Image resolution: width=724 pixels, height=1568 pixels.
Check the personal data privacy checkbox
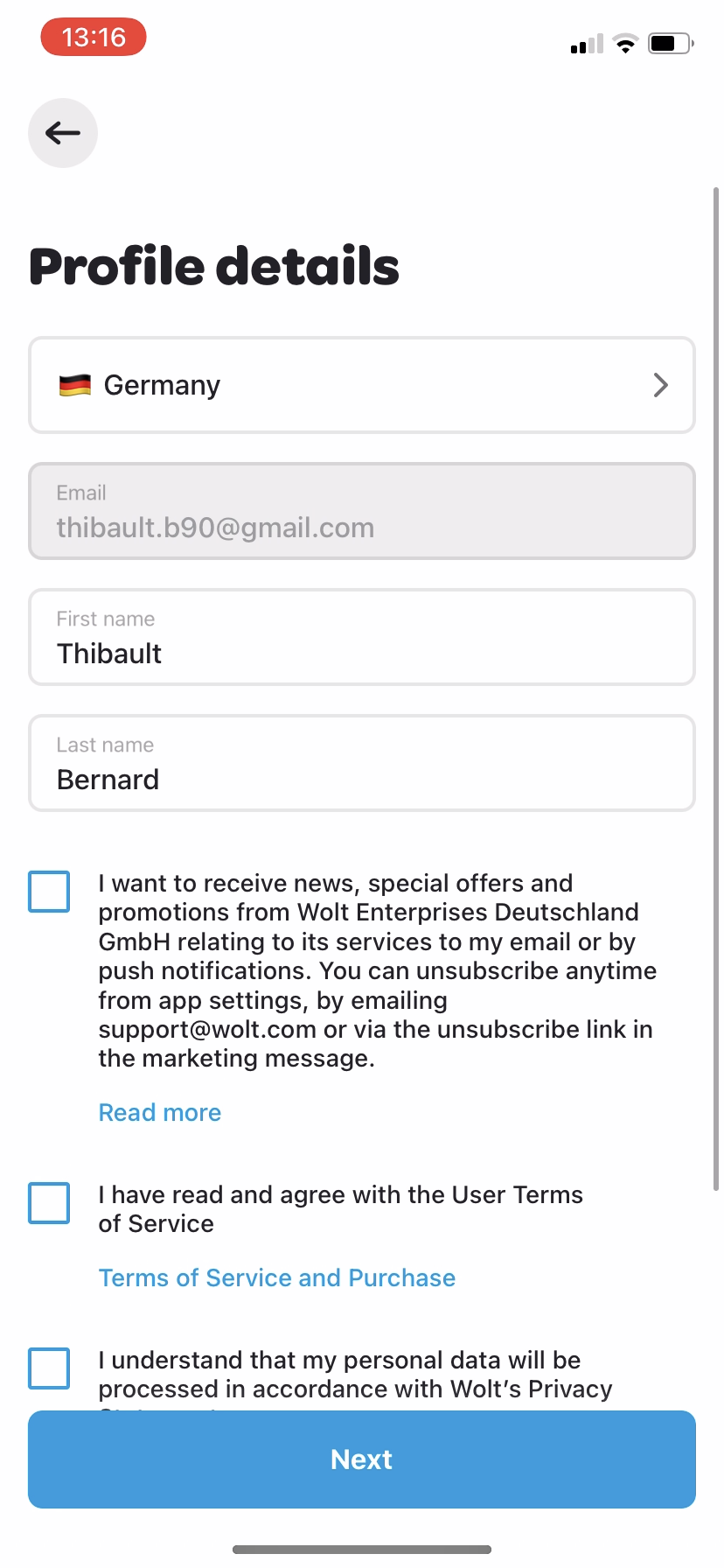coord(49,1368)
